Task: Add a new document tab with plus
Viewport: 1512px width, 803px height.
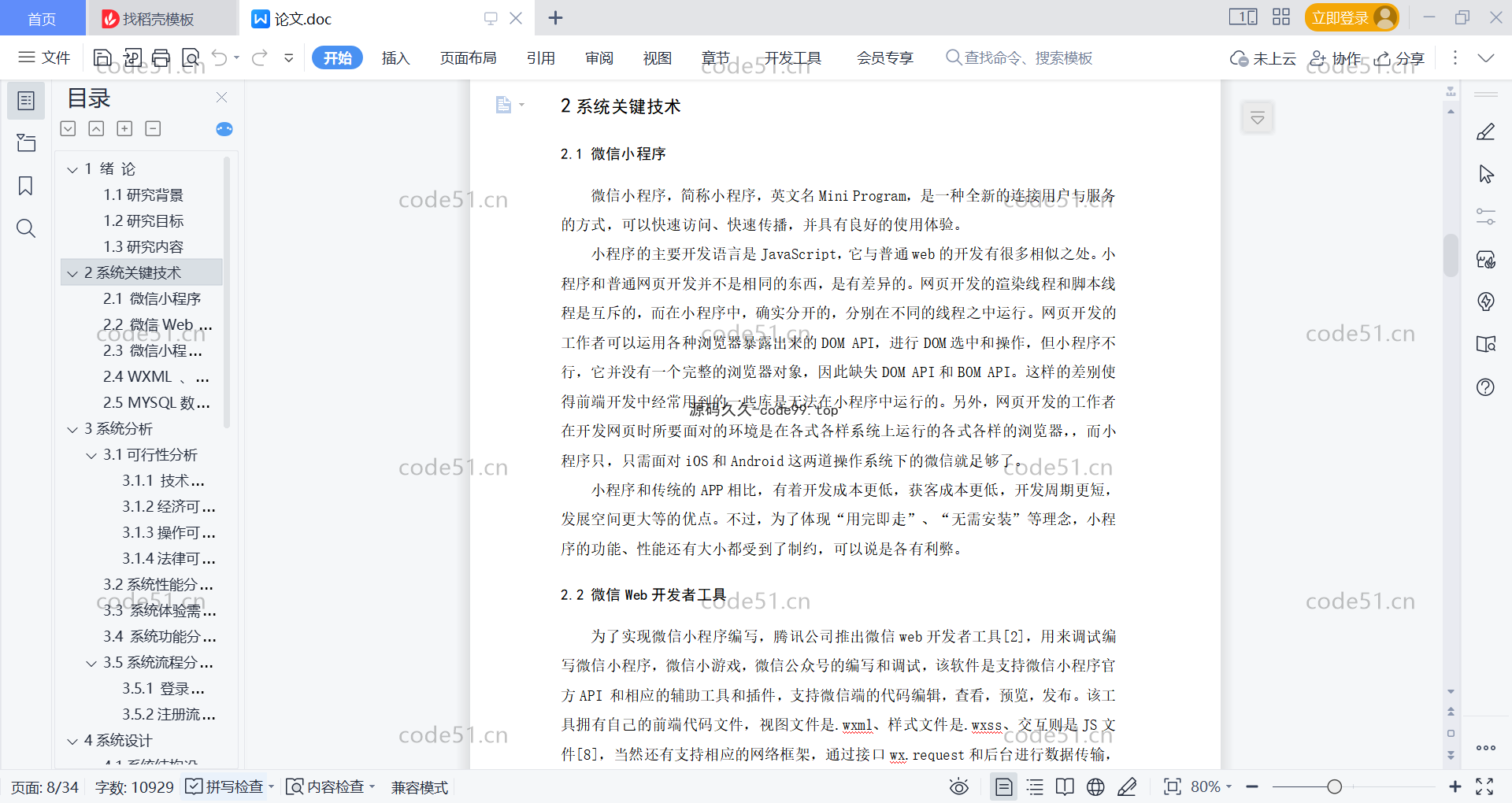Action: pyautogui.click(x=555, y=17)
